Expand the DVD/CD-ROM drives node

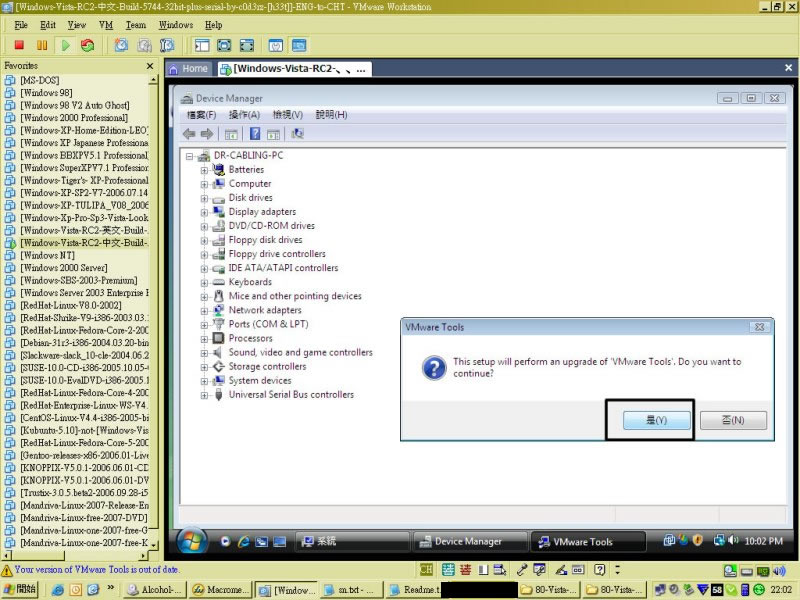point(204,226)
